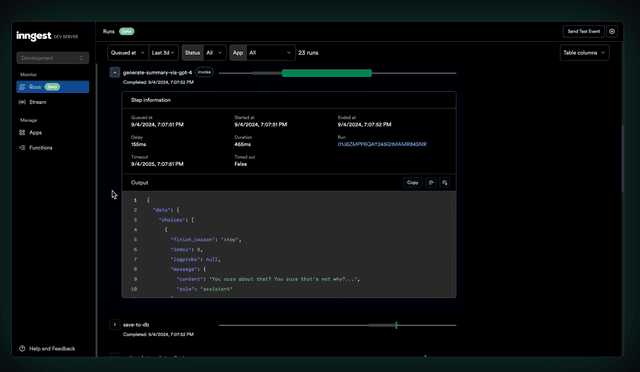Viewport: 640px width, 372px height.
Task: Click the Apps grid icon
Action: [x=22, y=132]
